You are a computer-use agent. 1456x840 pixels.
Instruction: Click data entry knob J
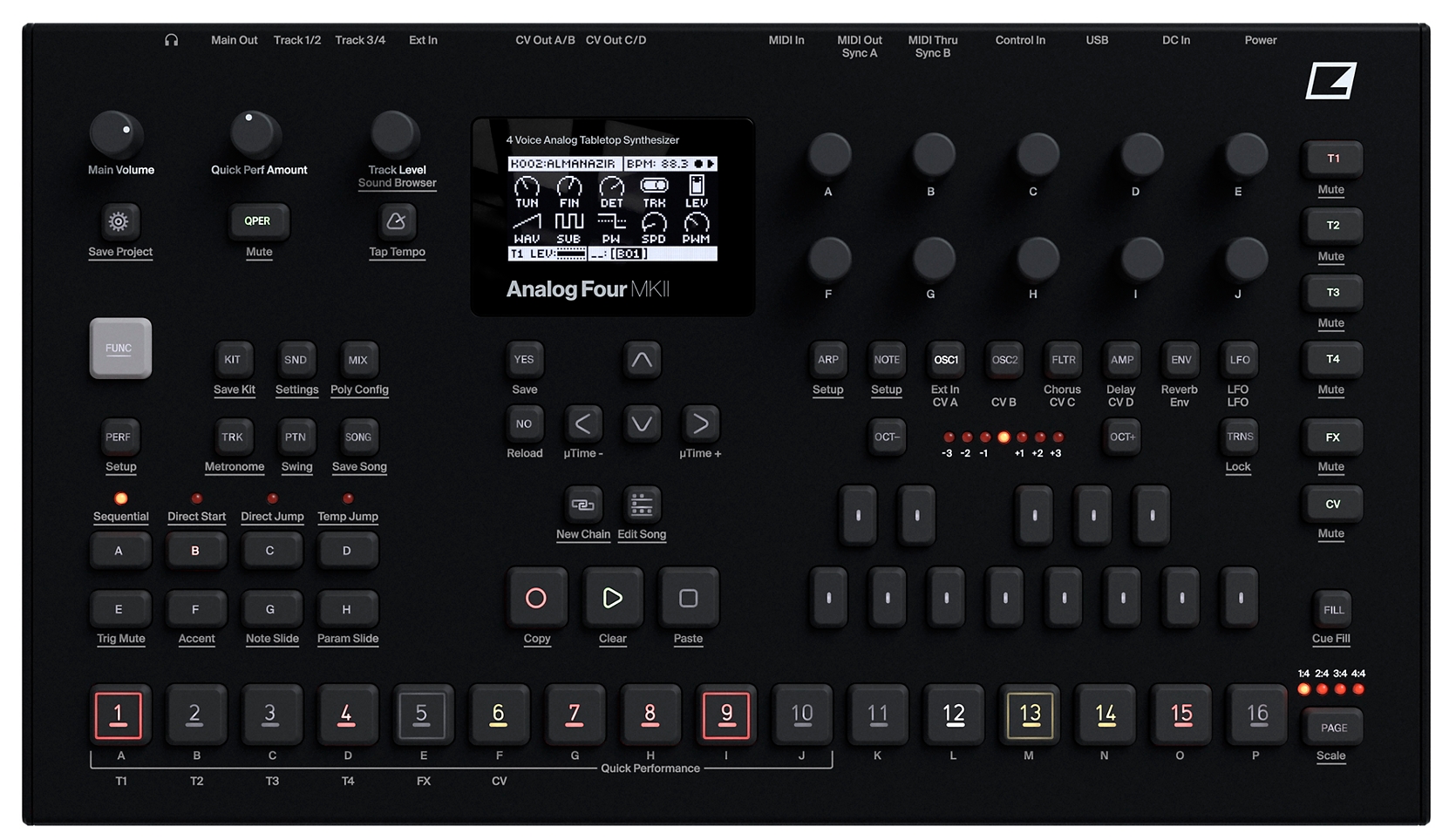click(1246, 258)
